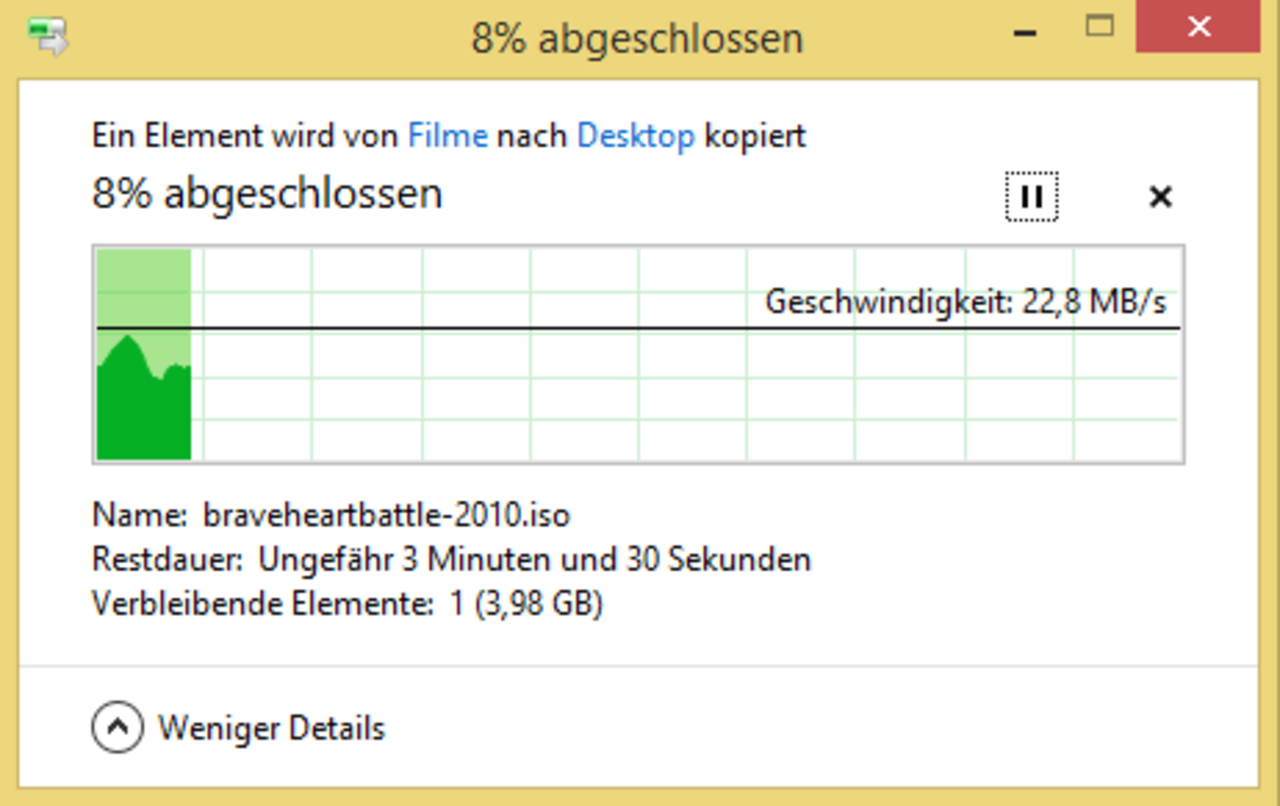Click the copy dialog icon in title bar

[48, 37]
